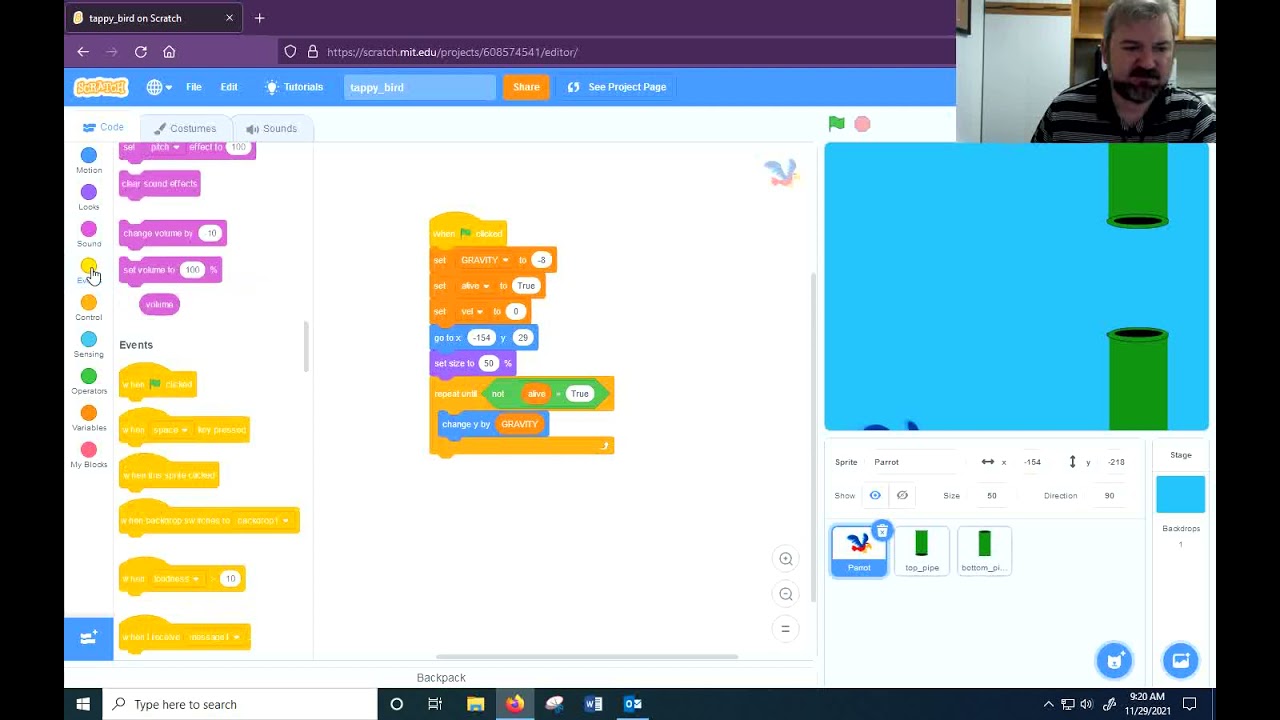1280x720 pixels.
Task: Select the bottom_pipe sprite thumbnail
Action: [x=985, y=551]
